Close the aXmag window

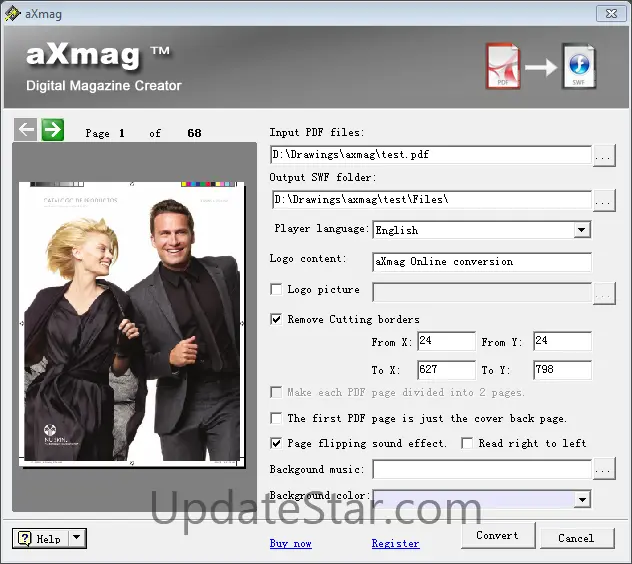click(x=611, y=14)
